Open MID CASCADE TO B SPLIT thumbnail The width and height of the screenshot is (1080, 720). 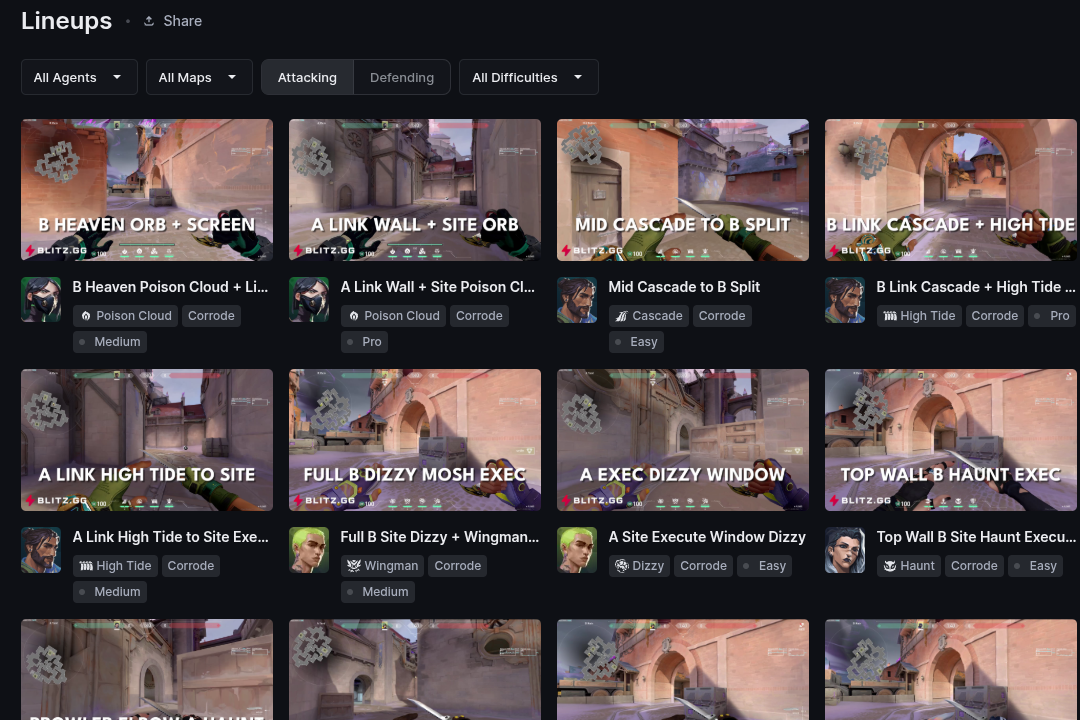[683, 190]
